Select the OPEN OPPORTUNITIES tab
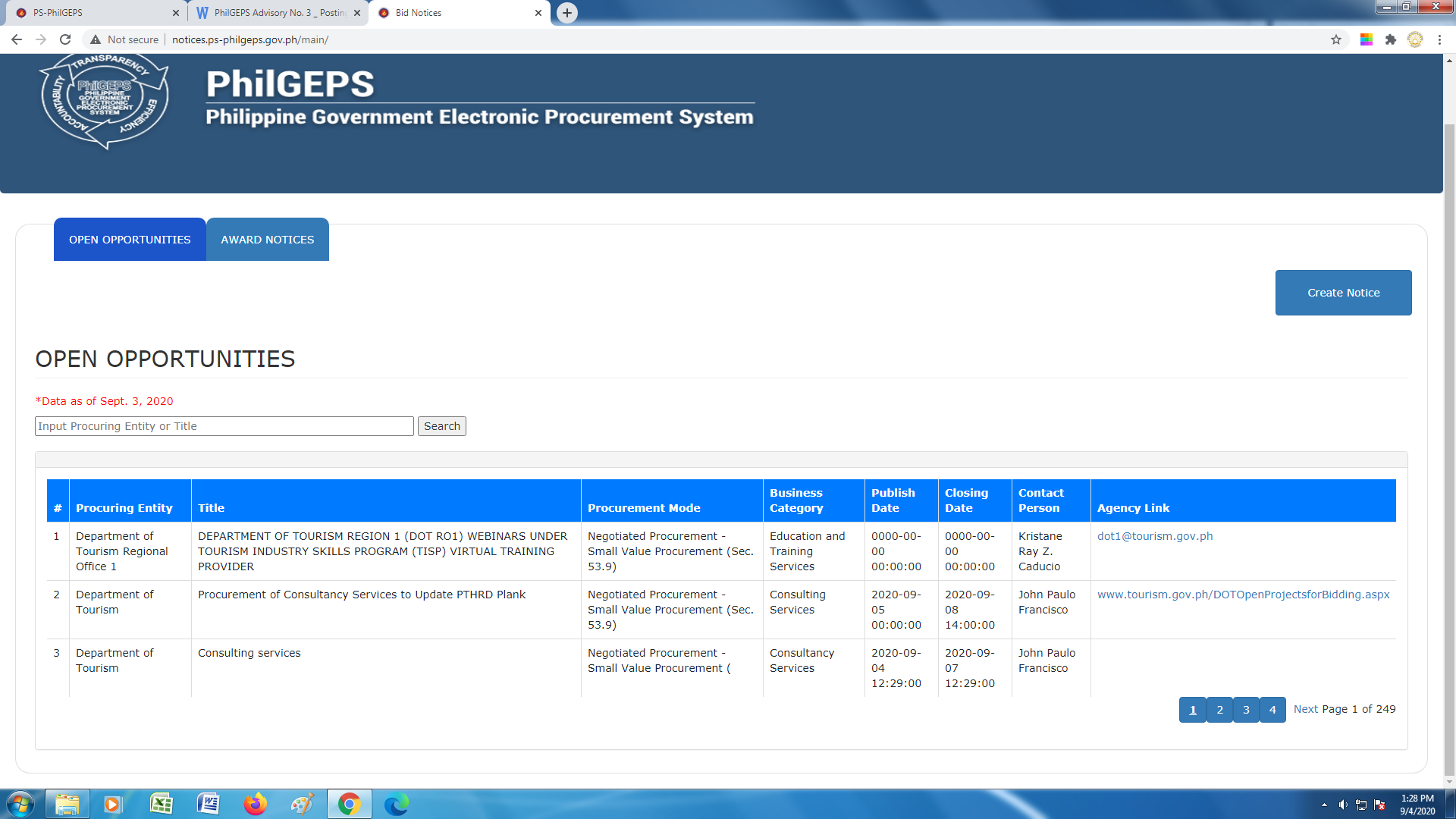Viewport: 1456px width, 819px height. click(130, 240)
